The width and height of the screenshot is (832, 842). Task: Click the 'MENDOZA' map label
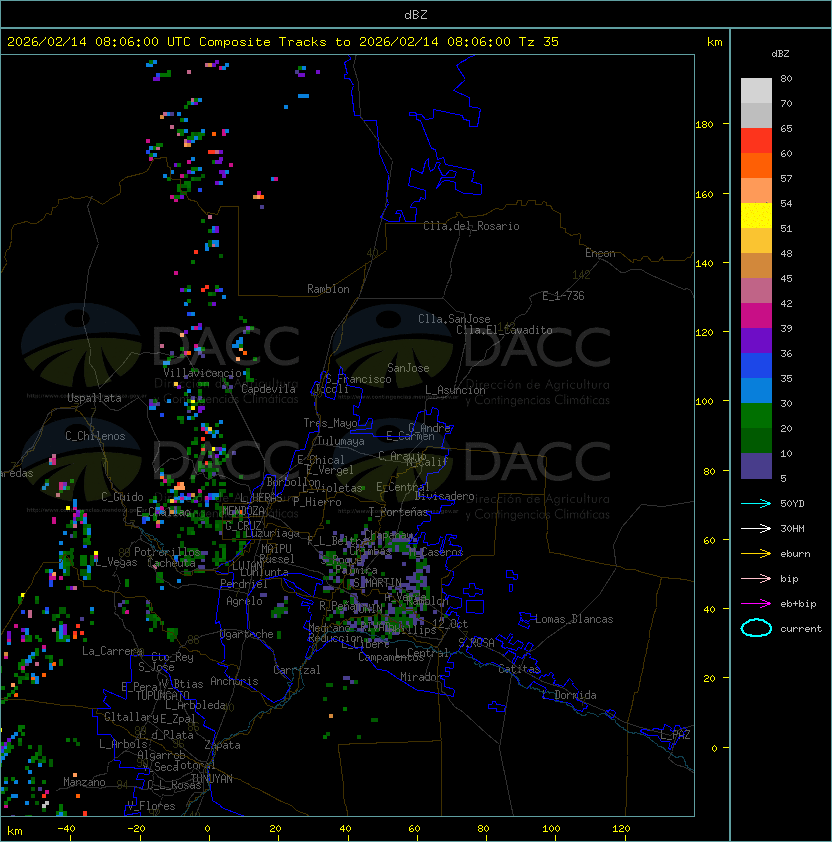(243, 510)
